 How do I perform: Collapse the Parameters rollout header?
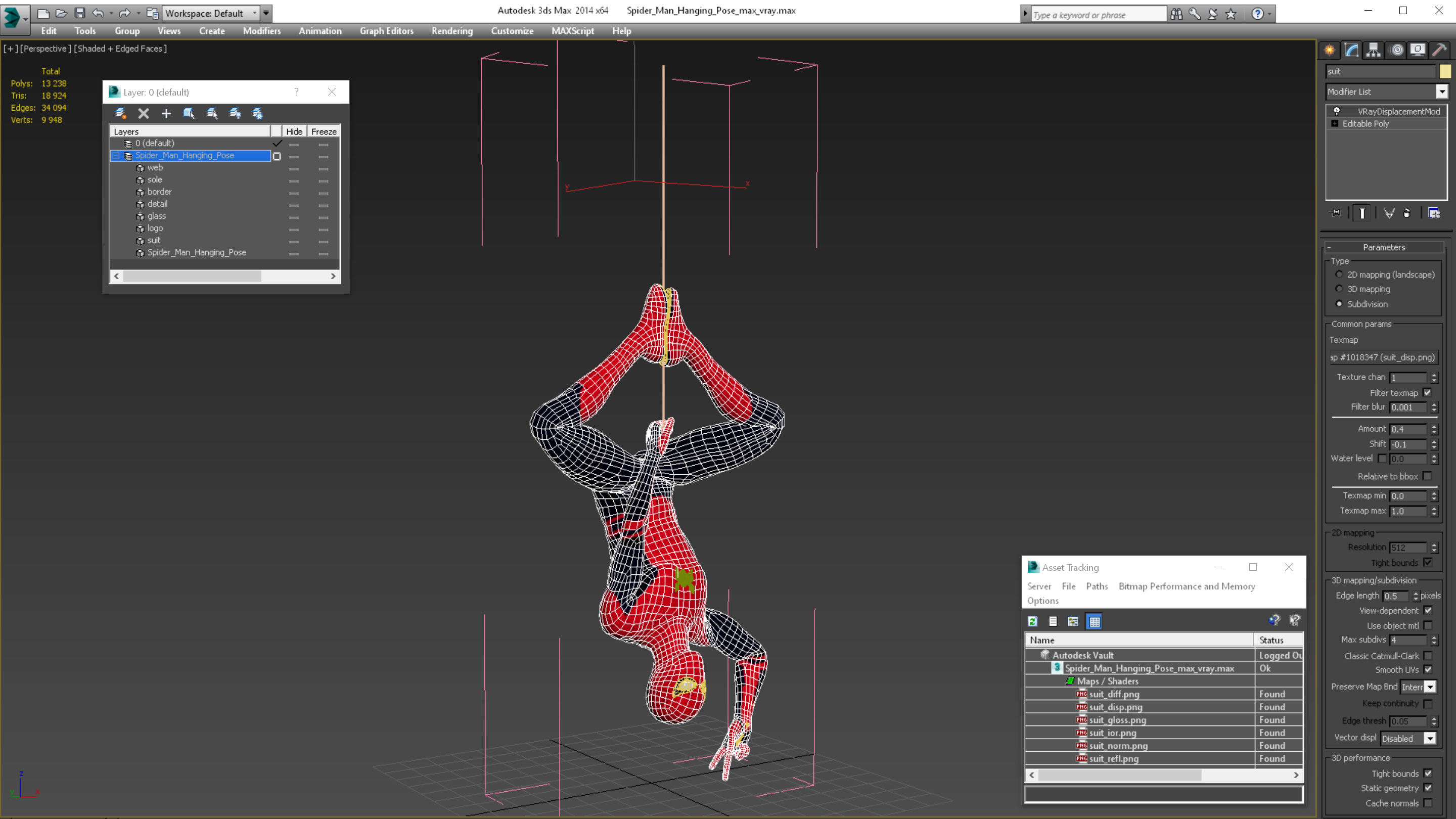coord(1384,247)
